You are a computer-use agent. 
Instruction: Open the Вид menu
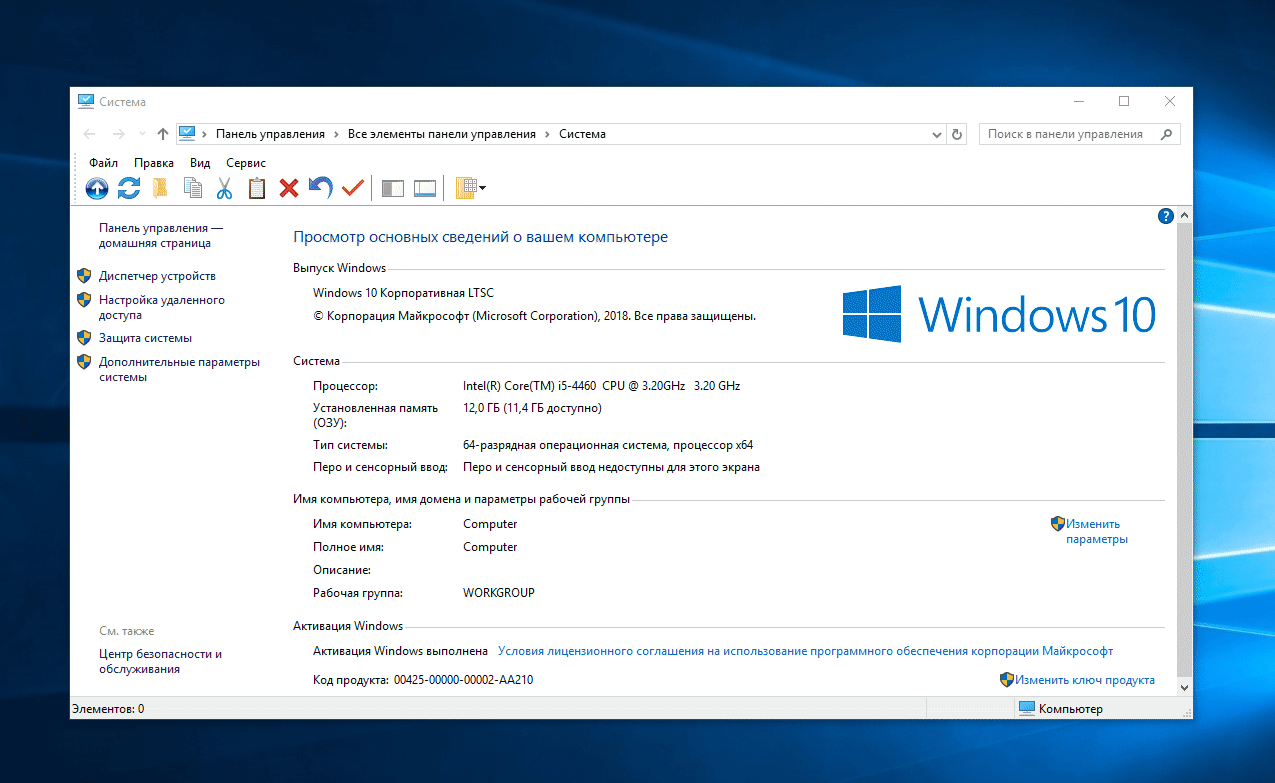click(200, 163)
